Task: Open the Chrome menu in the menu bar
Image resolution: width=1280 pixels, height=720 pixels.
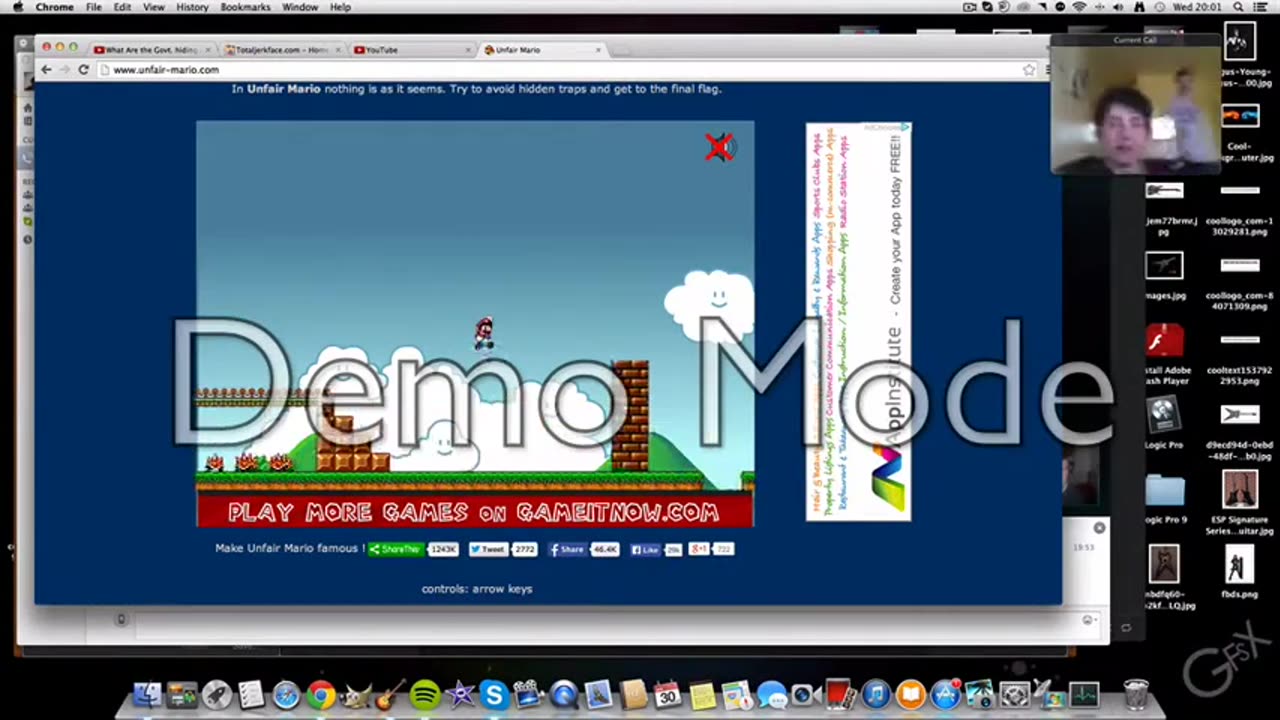Action: coord(54,7)
